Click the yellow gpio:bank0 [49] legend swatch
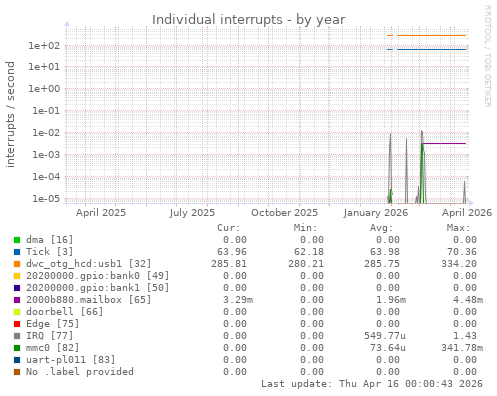 pos(17,276)
